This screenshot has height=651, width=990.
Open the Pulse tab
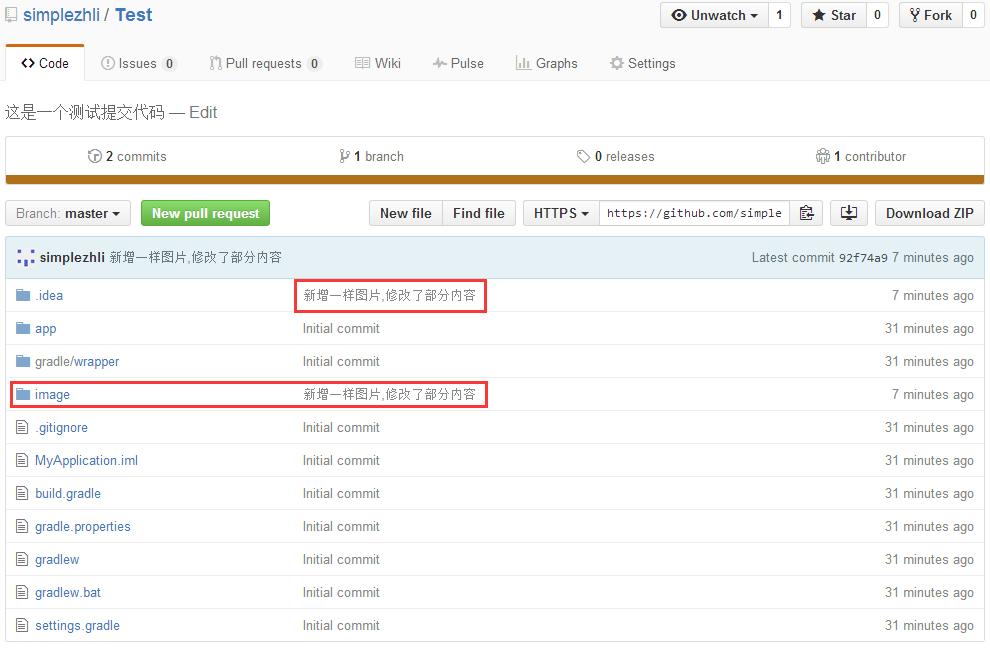tap(458, 63)
